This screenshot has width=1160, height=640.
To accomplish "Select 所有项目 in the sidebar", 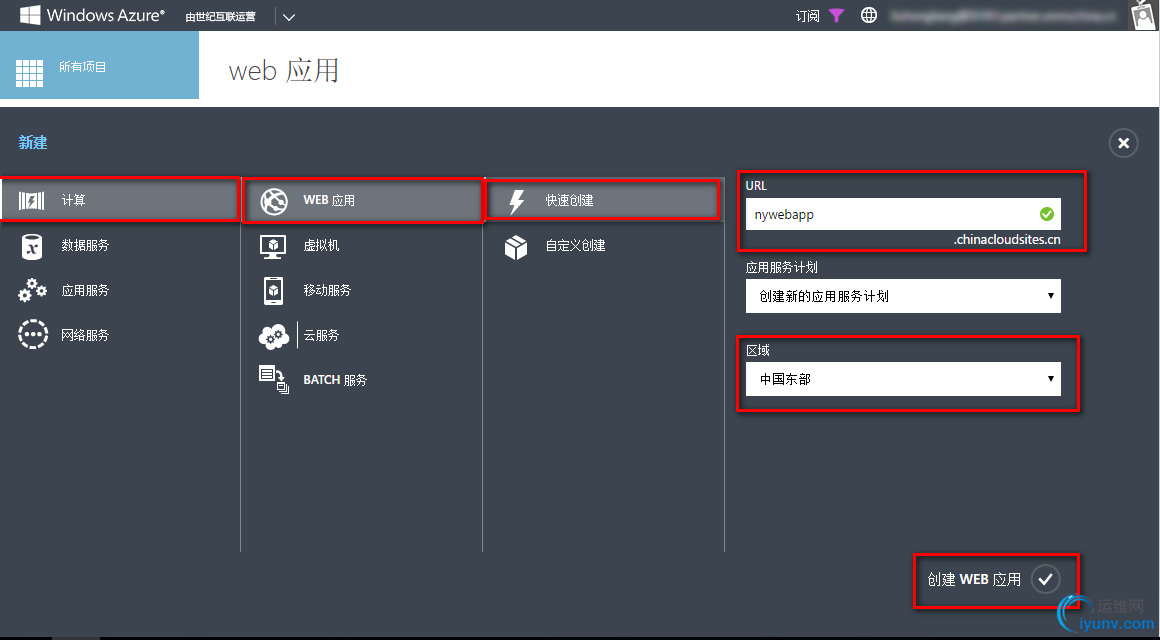I will pyautogui.click(x=99, y=66).
